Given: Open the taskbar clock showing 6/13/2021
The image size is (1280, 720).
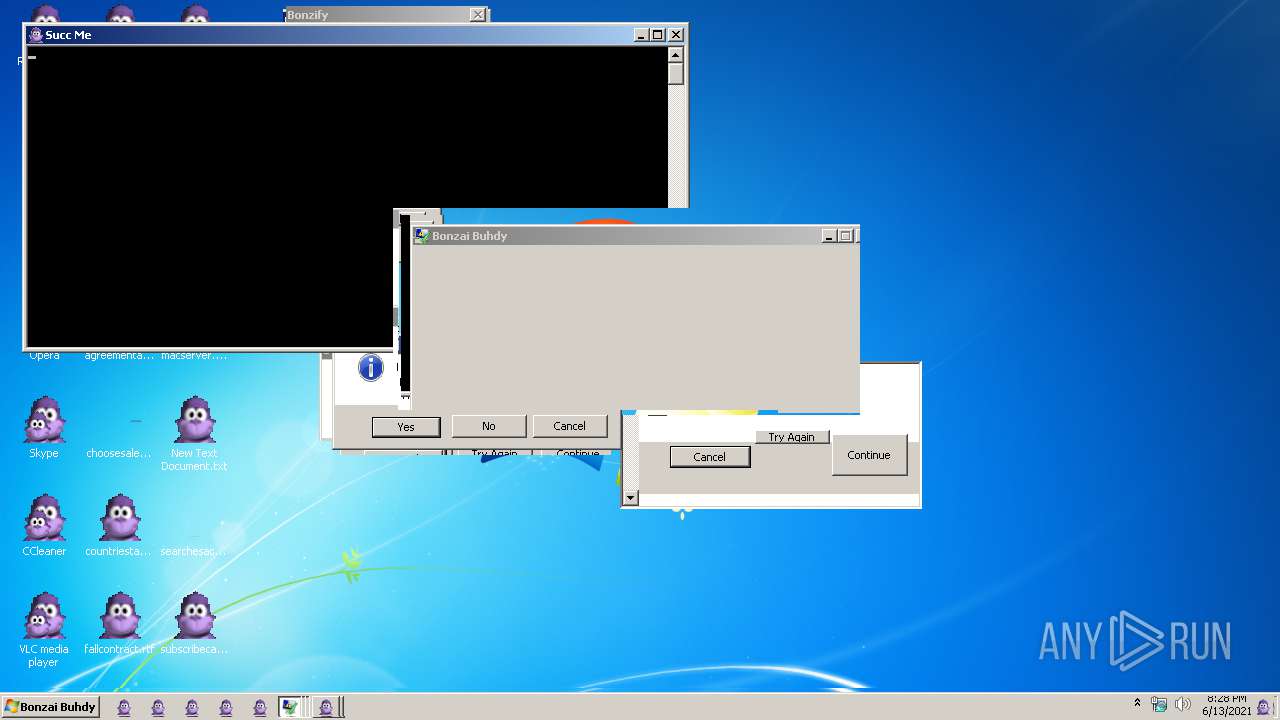Looking at the screenshot, I should coord(1226,706).
